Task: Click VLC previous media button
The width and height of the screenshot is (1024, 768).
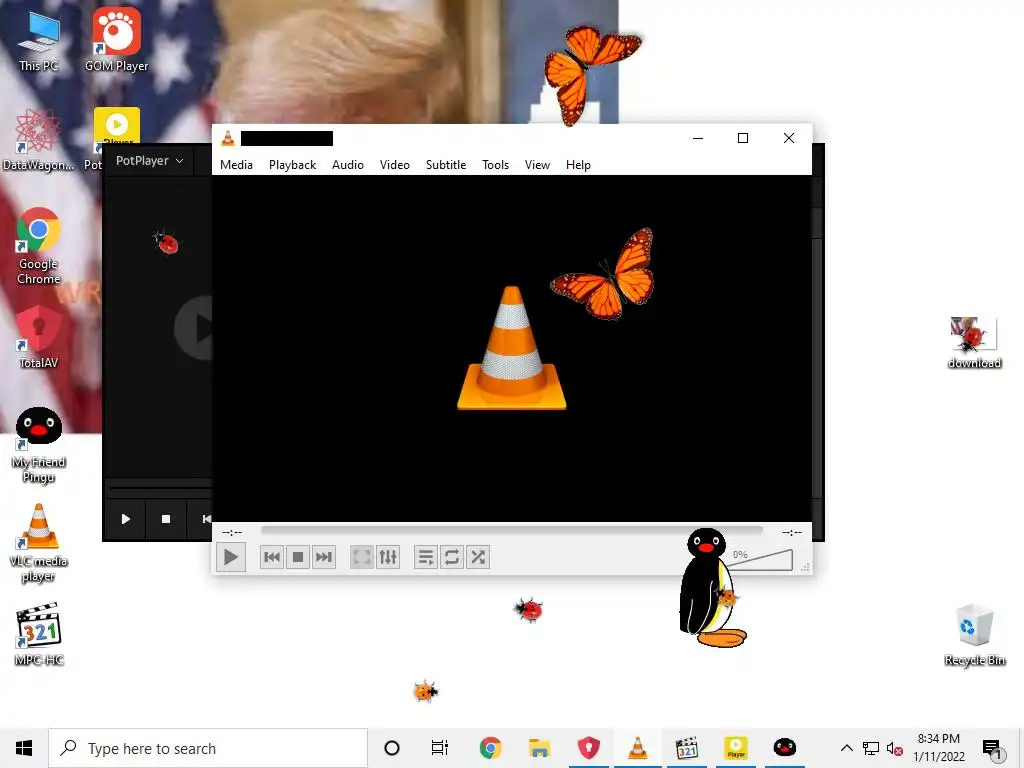Action: click(272, 557)
